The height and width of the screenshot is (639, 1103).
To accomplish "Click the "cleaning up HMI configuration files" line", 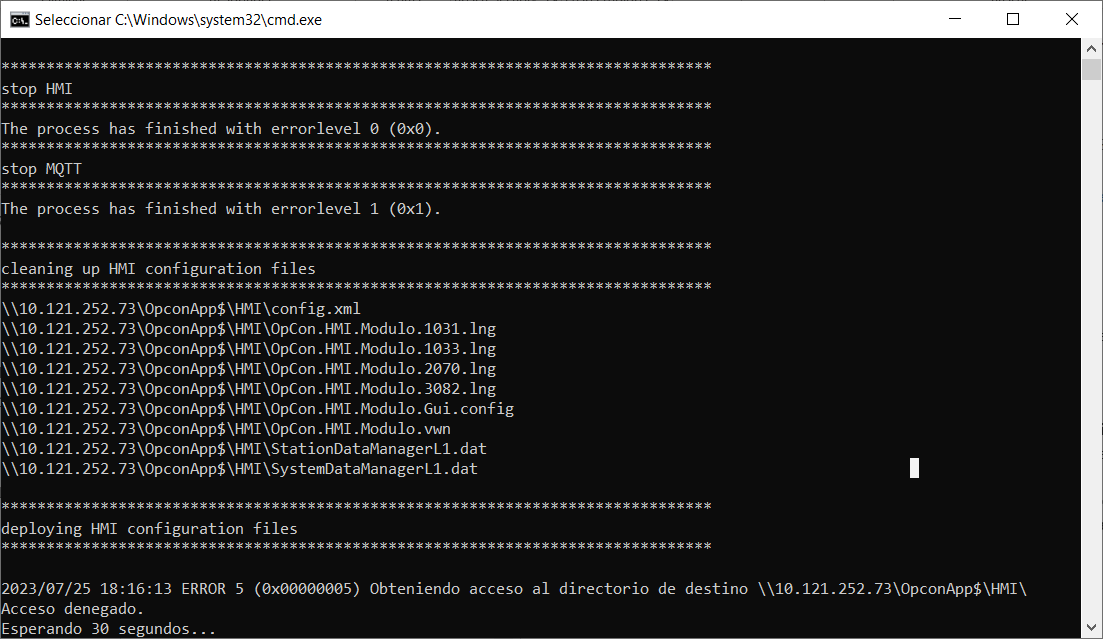I will pos(158,269).
